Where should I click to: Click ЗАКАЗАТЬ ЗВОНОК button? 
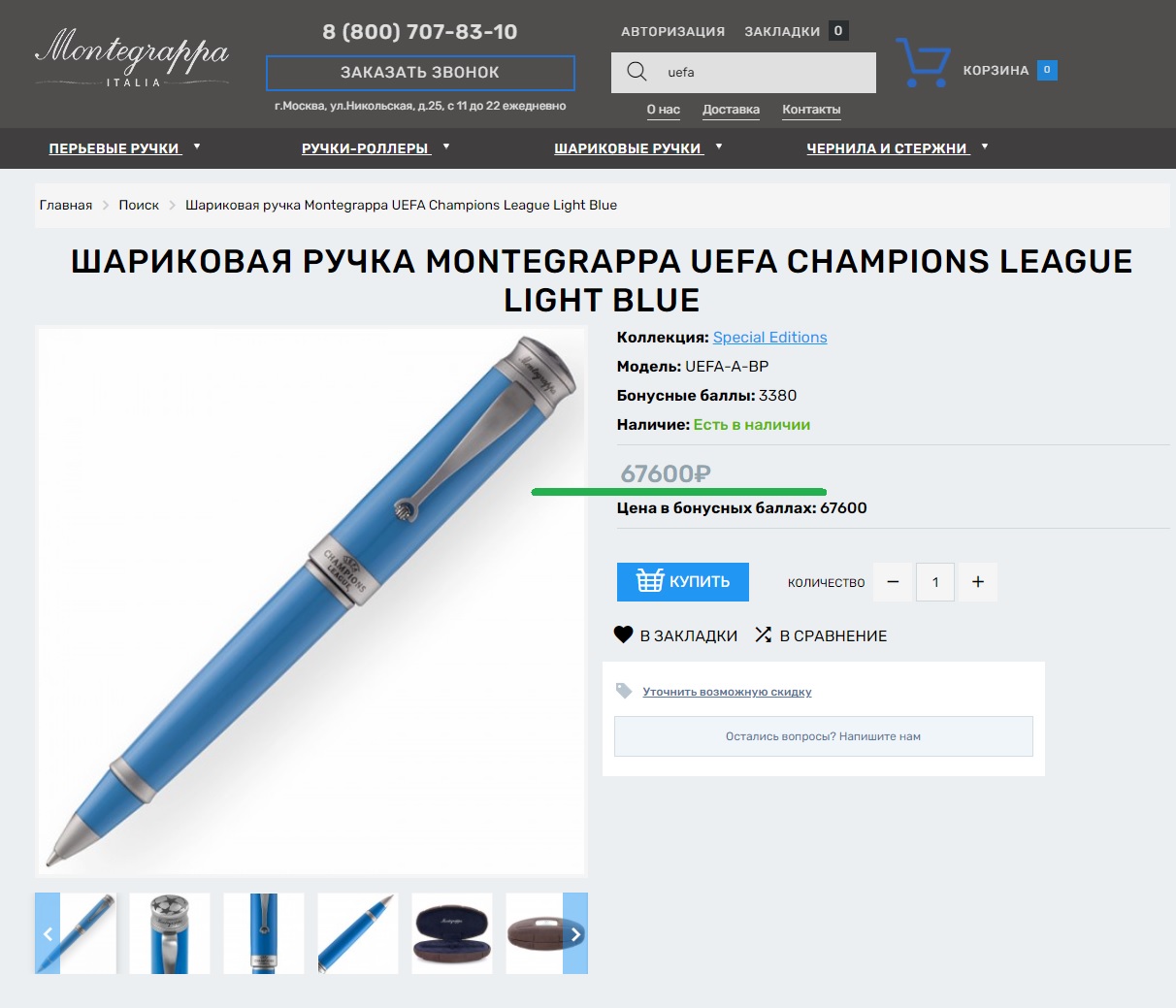click(x=420, y=73)
